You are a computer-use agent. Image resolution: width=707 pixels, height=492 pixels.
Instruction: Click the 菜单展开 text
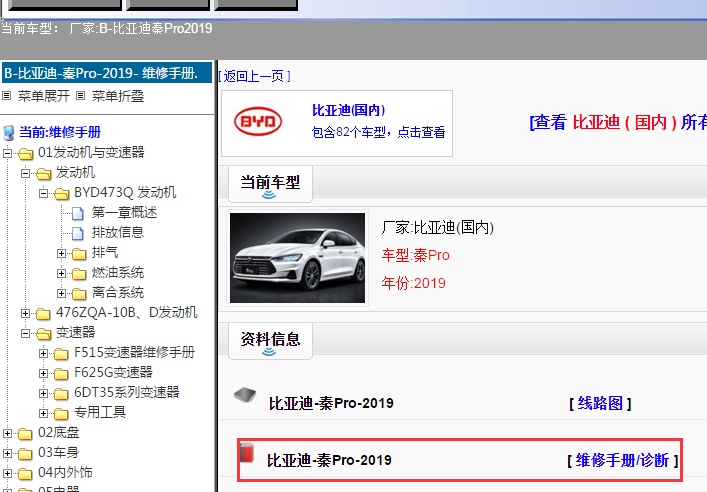44,96
